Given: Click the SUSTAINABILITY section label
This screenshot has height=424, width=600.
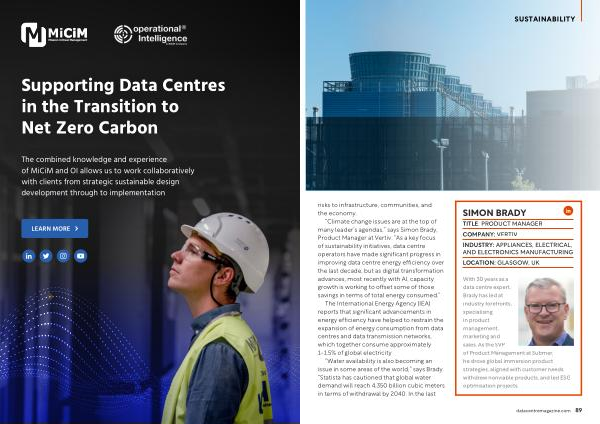Looking at the screenshot, I should [545, 19].
